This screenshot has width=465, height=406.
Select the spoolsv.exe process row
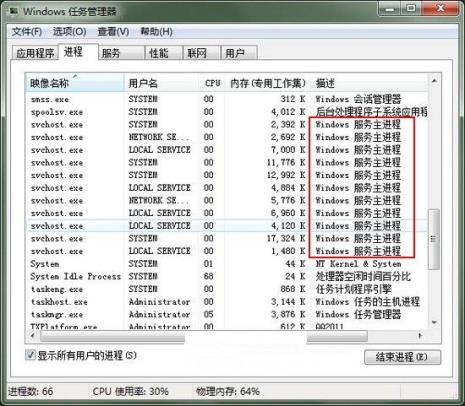tap(227, 112)
